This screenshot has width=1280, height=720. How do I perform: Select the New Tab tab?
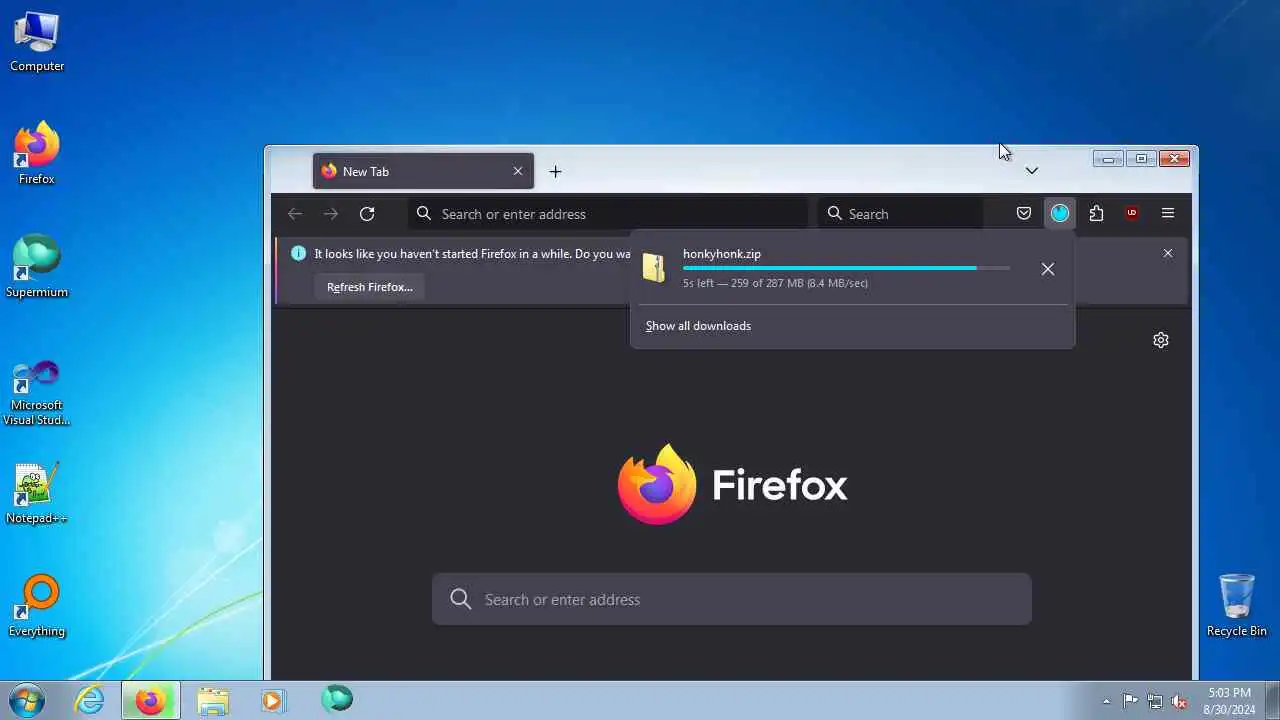point(423,171)
